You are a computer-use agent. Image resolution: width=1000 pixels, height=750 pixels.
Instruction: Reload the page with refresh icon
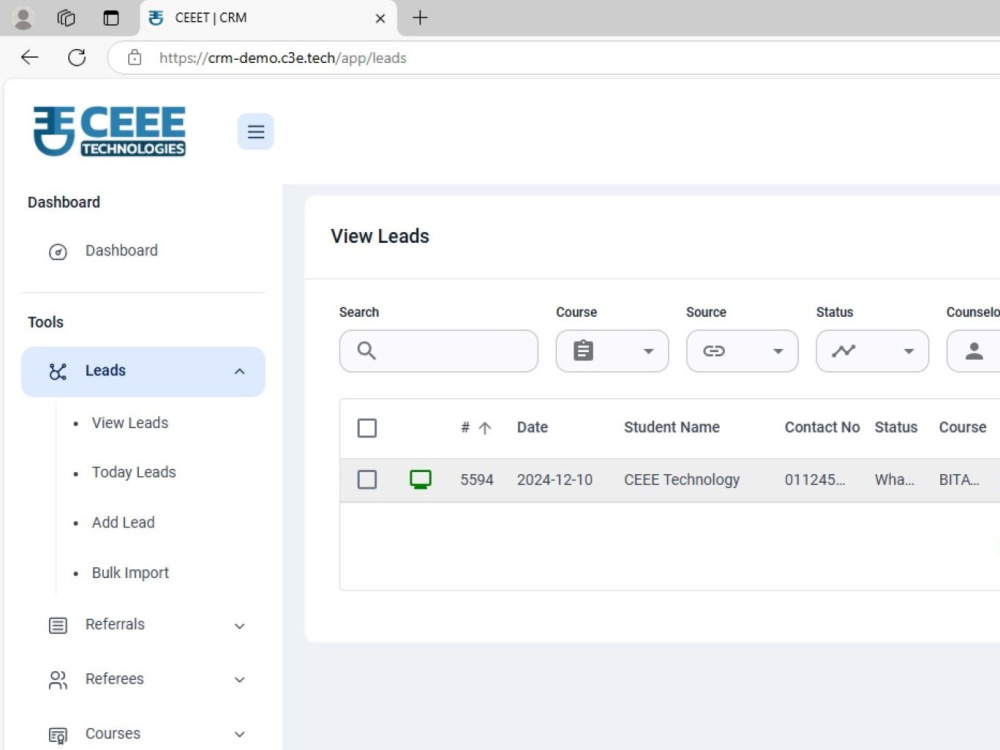77,57
